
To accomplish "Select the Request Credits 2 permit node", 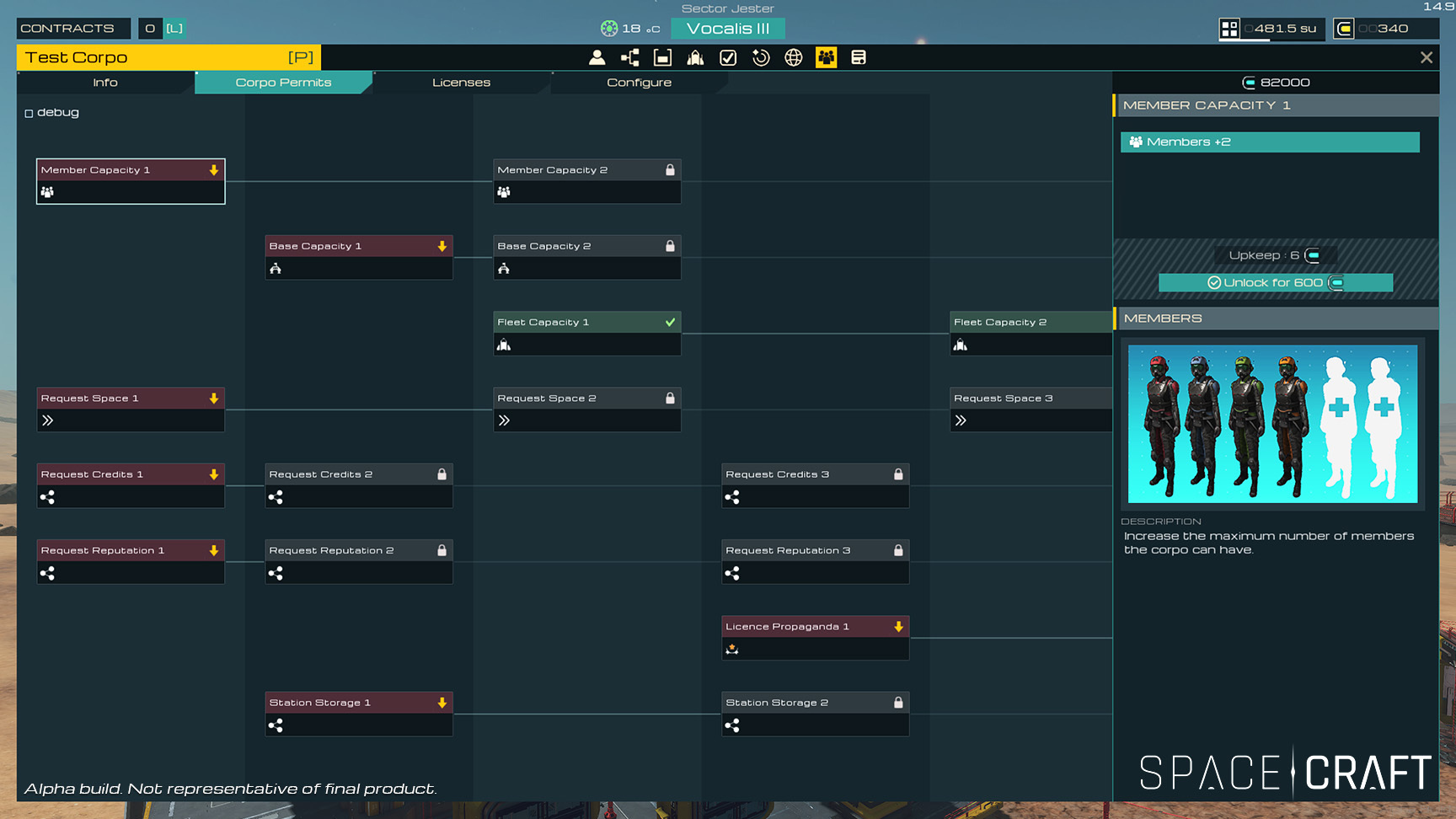I will click(x=359, y=485).
